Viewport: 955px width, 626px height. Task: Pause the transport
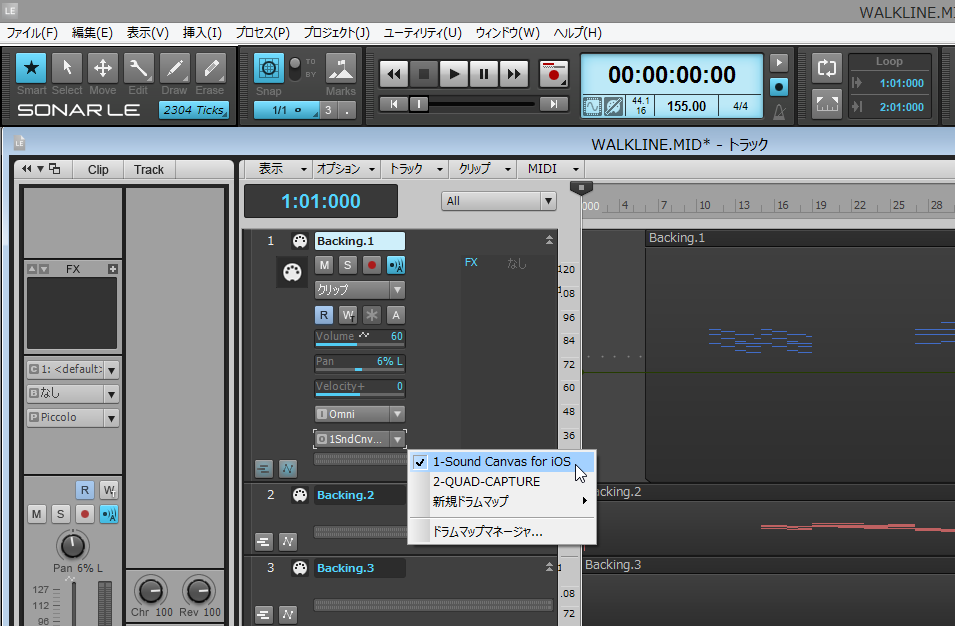[x=484, y=74]
